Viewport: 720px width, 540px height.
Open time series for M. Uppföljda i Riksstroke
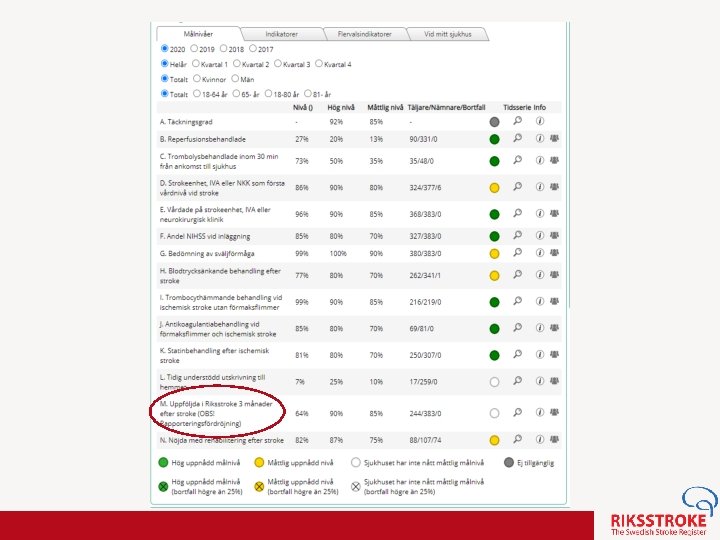[518, 412]
